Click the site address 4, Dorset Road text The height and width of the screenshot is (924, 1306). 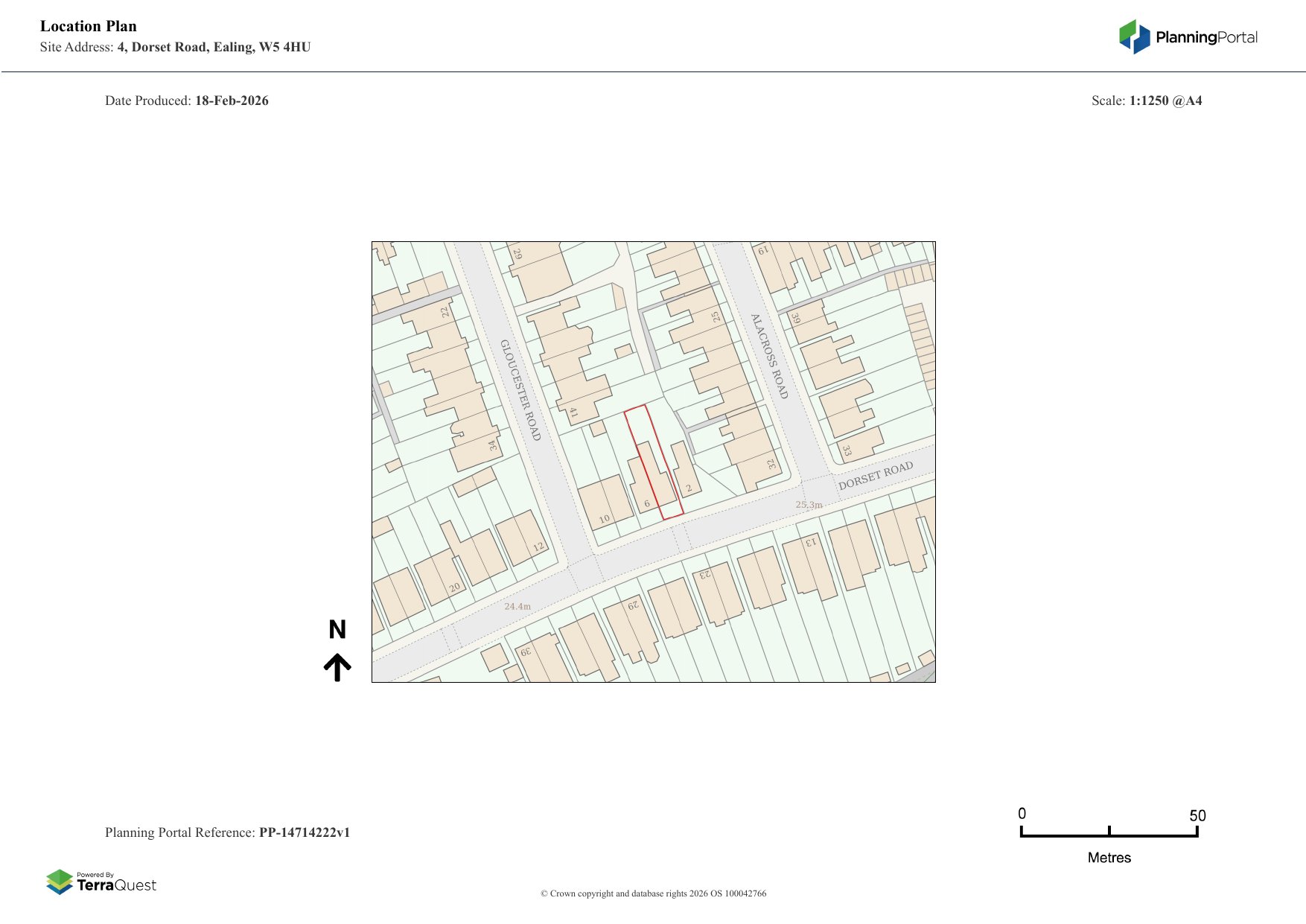pos(214,47)
